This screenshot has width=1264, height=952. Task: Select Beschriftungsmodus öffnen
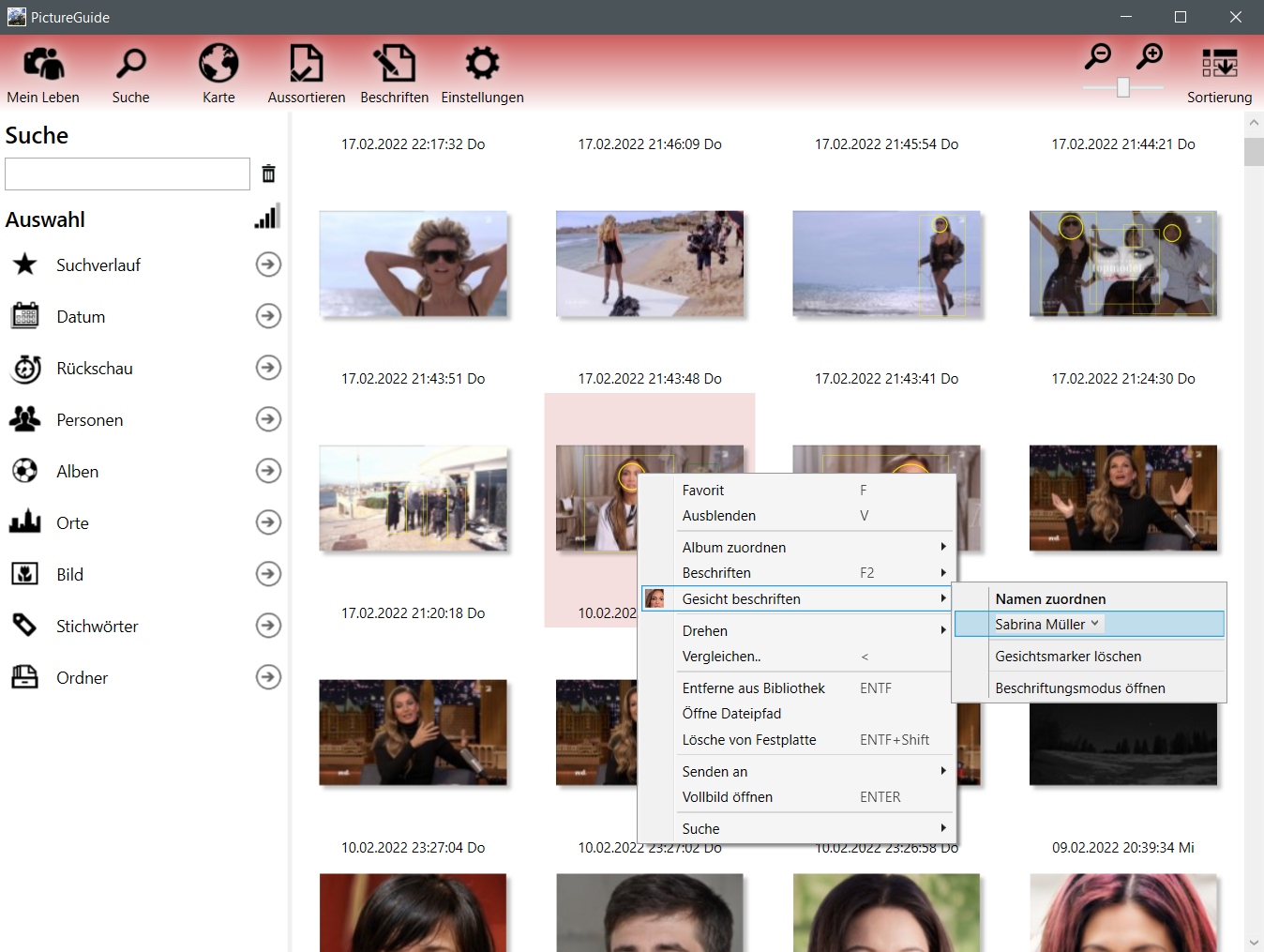click(1090, 688)
